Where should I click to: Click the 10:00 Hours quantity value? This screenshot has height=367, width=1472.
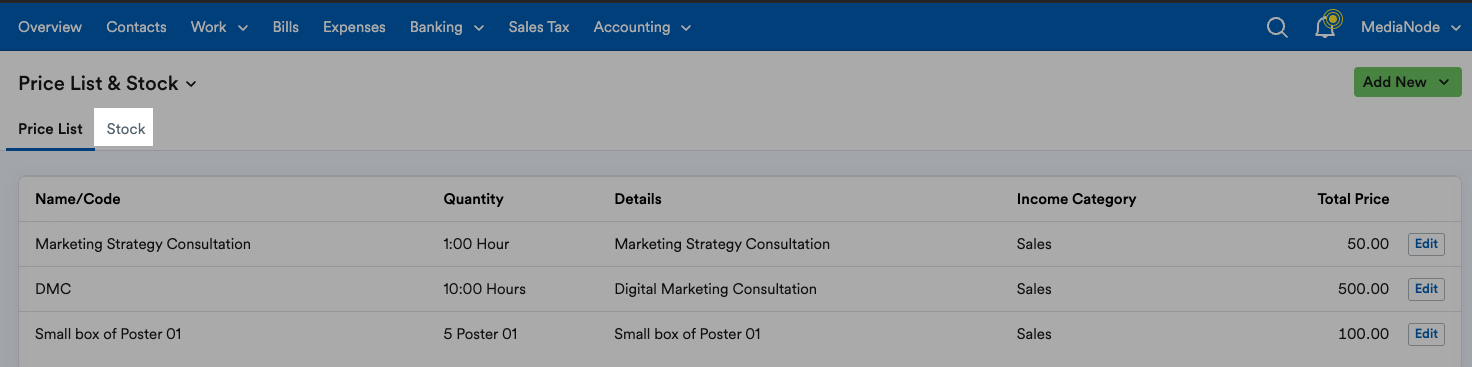pos(484,289)
